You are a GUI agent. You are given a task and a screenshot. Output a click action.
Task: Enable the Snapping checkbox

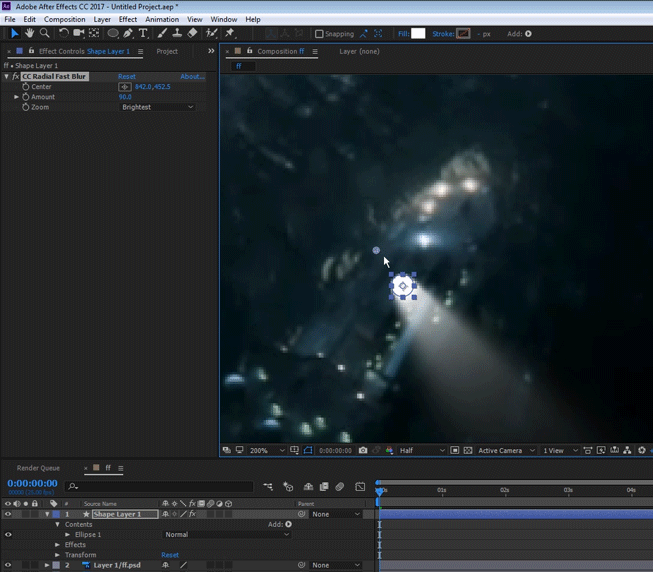coord(319,34)
